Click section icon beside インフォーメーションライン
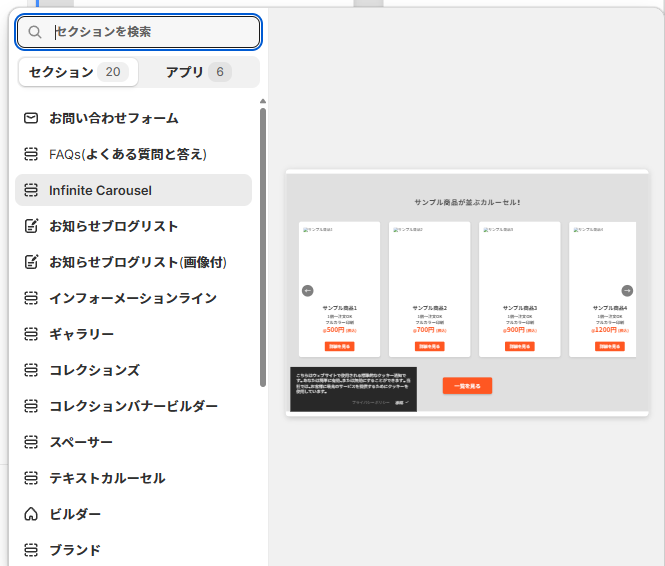The width and height of the screenshot is (665, 566). (x=31, y=298)
